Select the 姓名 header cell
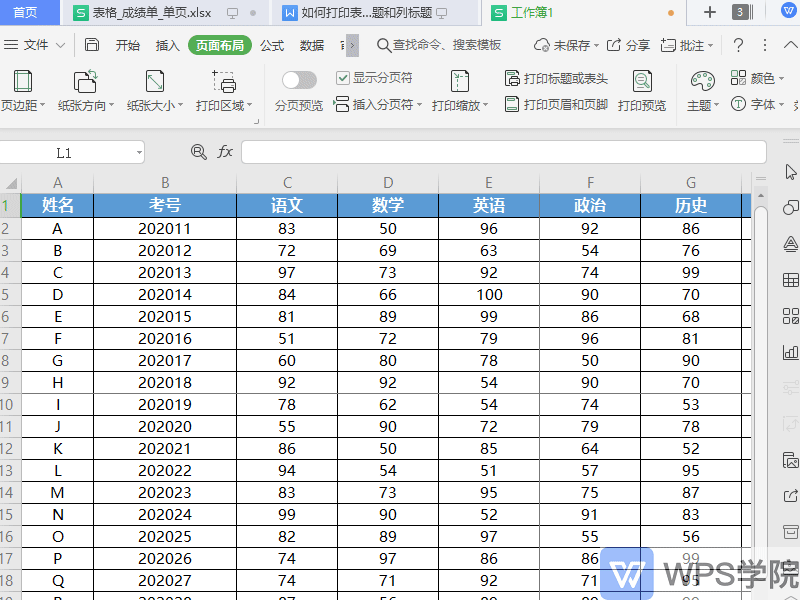This screenshot has width=800, height=600. [x=57, y=205]
